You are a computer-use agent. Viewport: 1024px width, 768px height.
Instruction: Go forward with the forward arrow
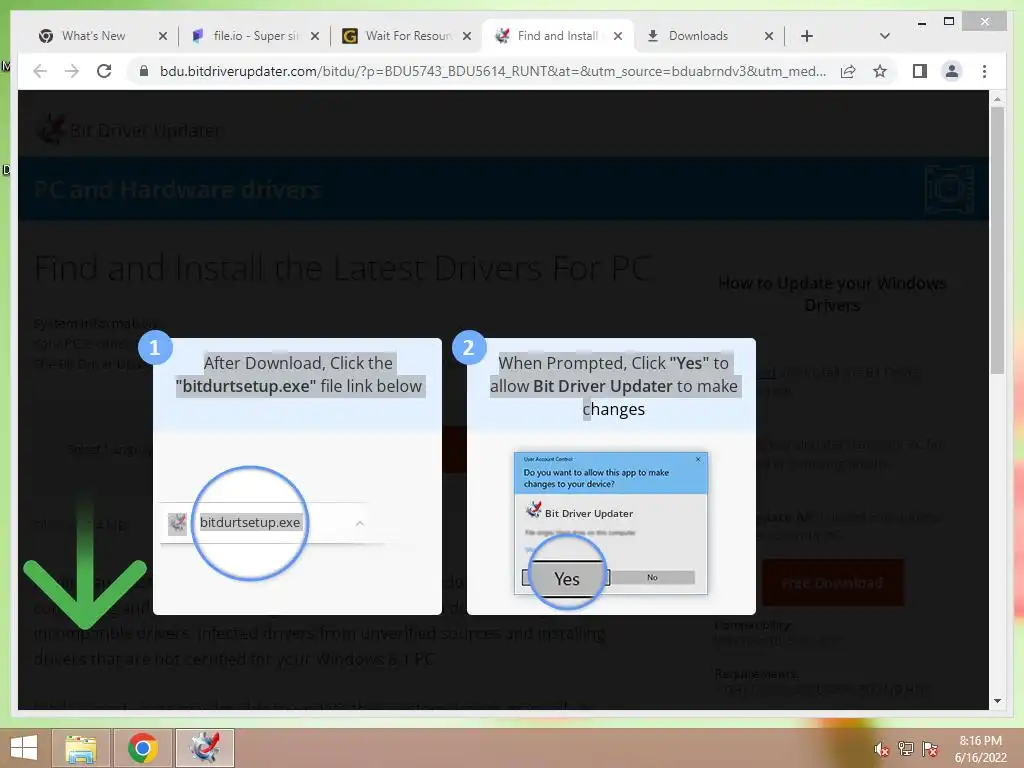pyautogui.click(x=72, y=71)
